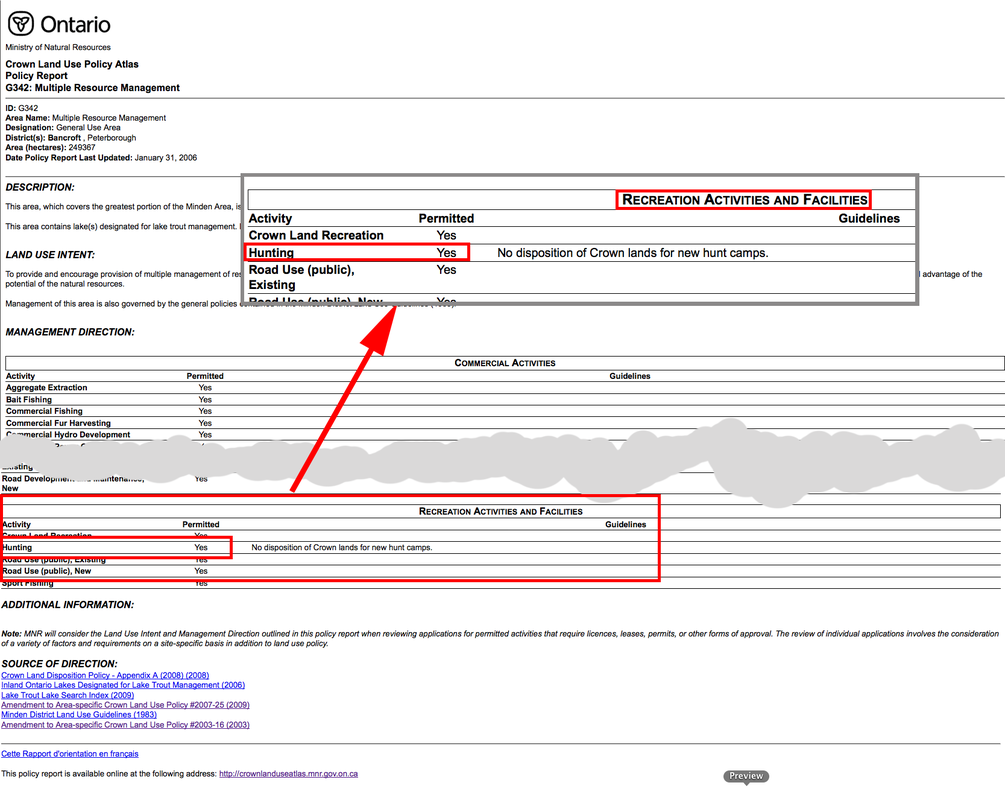Click the Commercial Hydro Development row label
1005x800 pixels.
(68, 435)
